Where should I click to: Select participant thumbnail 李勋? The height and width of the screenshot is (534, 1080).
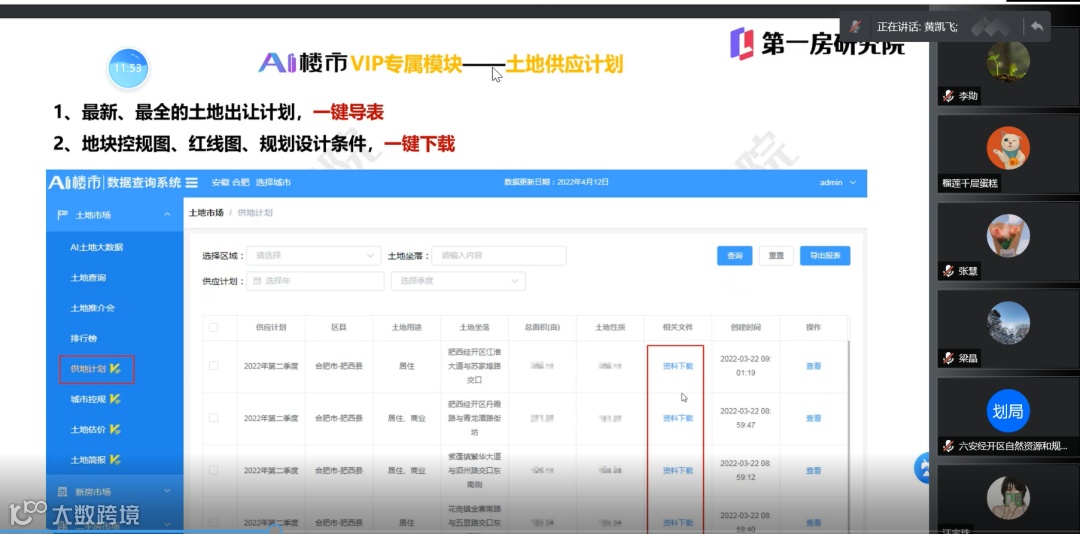click(x=1008, y=68)
